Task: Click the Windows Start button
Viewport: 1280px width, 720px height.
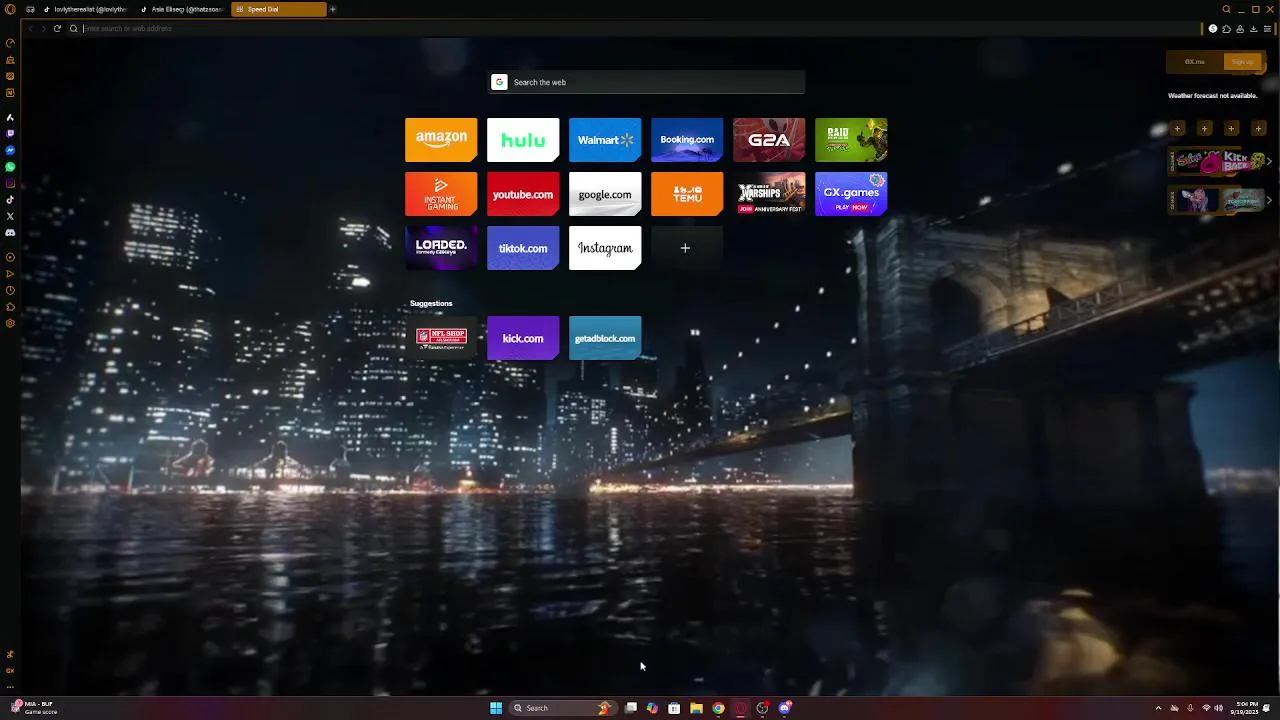Action: click(x=496, y=708)
